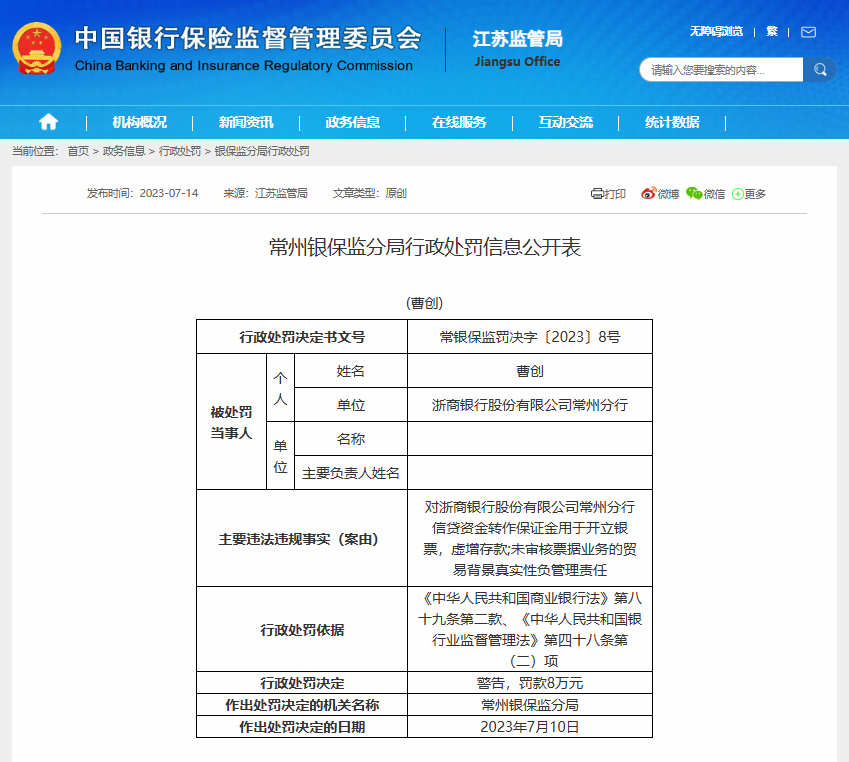Click the search magnifier button
The height and width of the screenshot is (762, 849).
[820, 70]
